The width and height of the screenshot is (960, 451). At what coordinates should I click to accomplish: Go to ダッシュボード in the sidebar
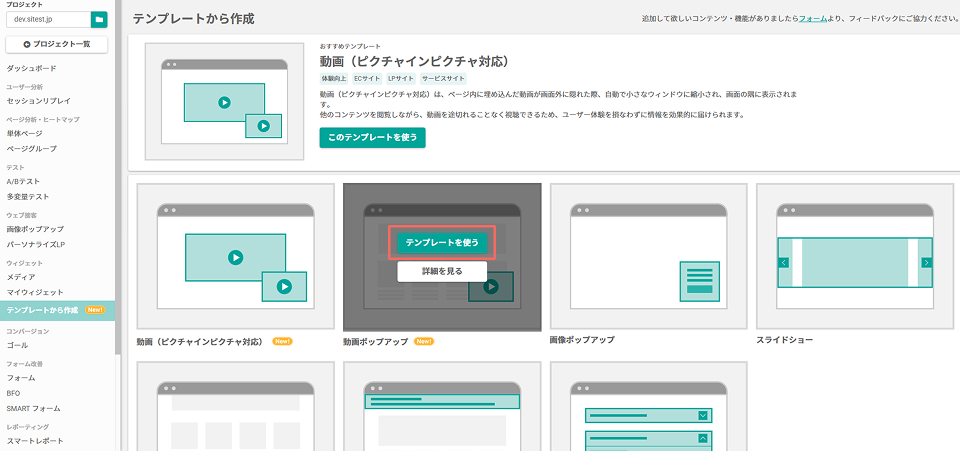31,68
